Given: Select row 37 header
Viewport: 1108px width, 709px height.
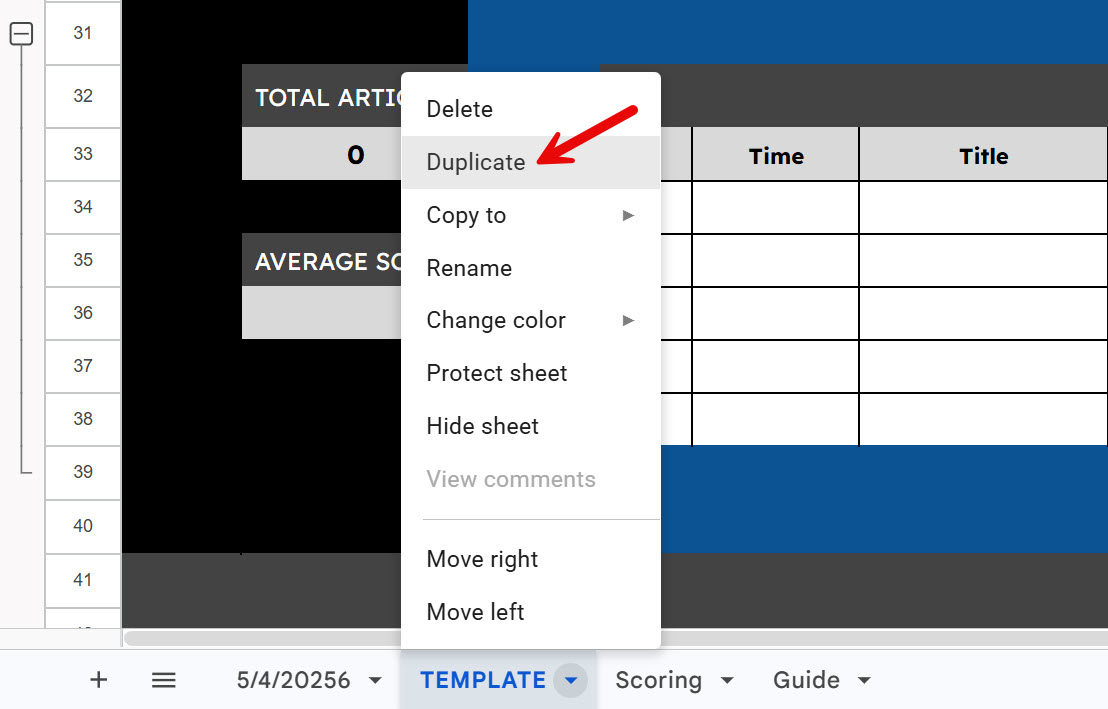Looking at the screenshot, I should coord(83,365).
